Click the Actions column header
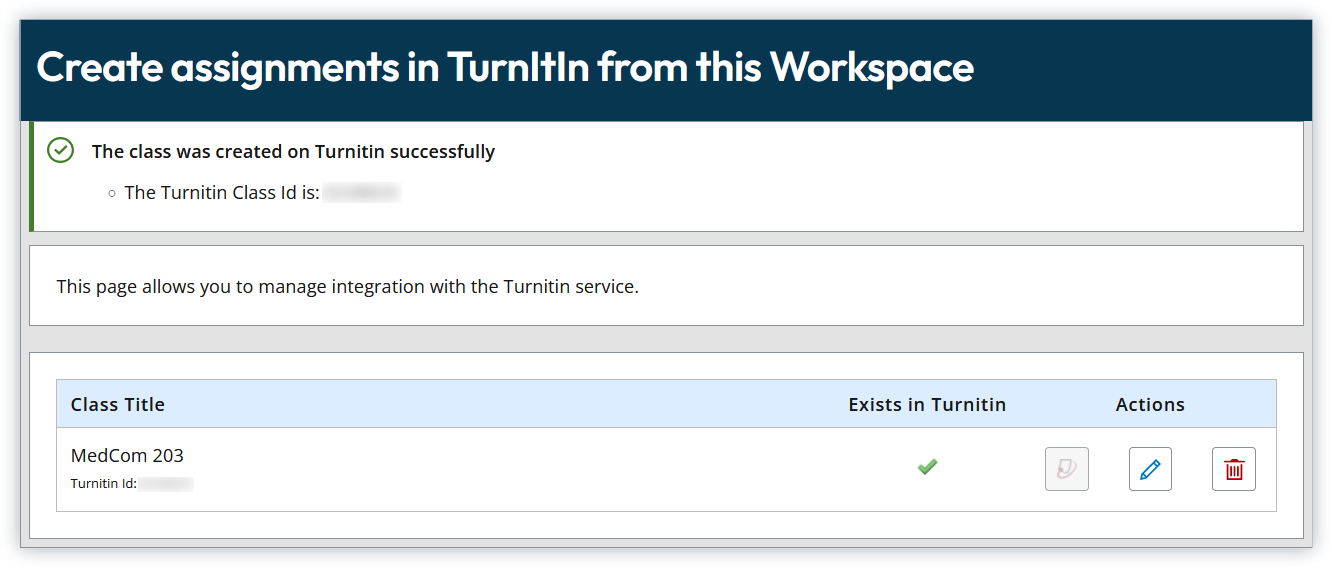Viewport: 1332px width, 568px height. tap(1150, 405)
